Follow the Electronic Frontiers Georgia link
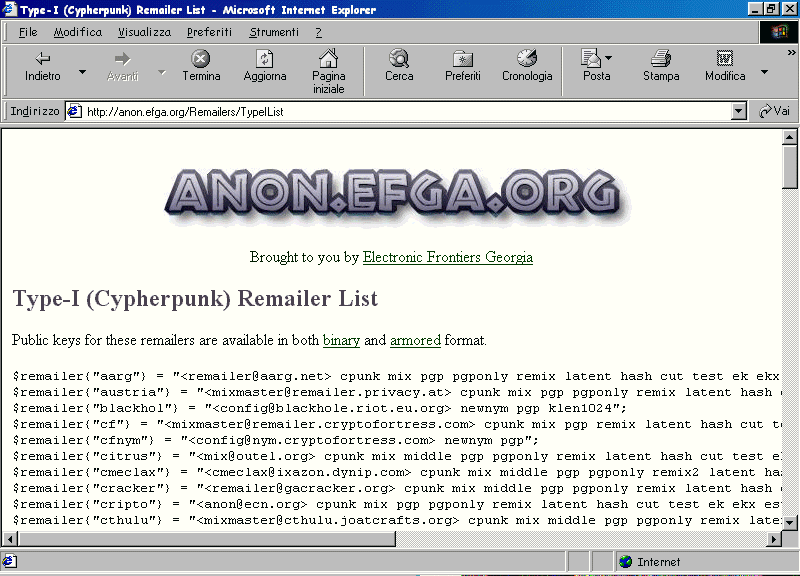The height and width of the screenshot is (576, 800). pyautogui.click(x=447, y=257)
